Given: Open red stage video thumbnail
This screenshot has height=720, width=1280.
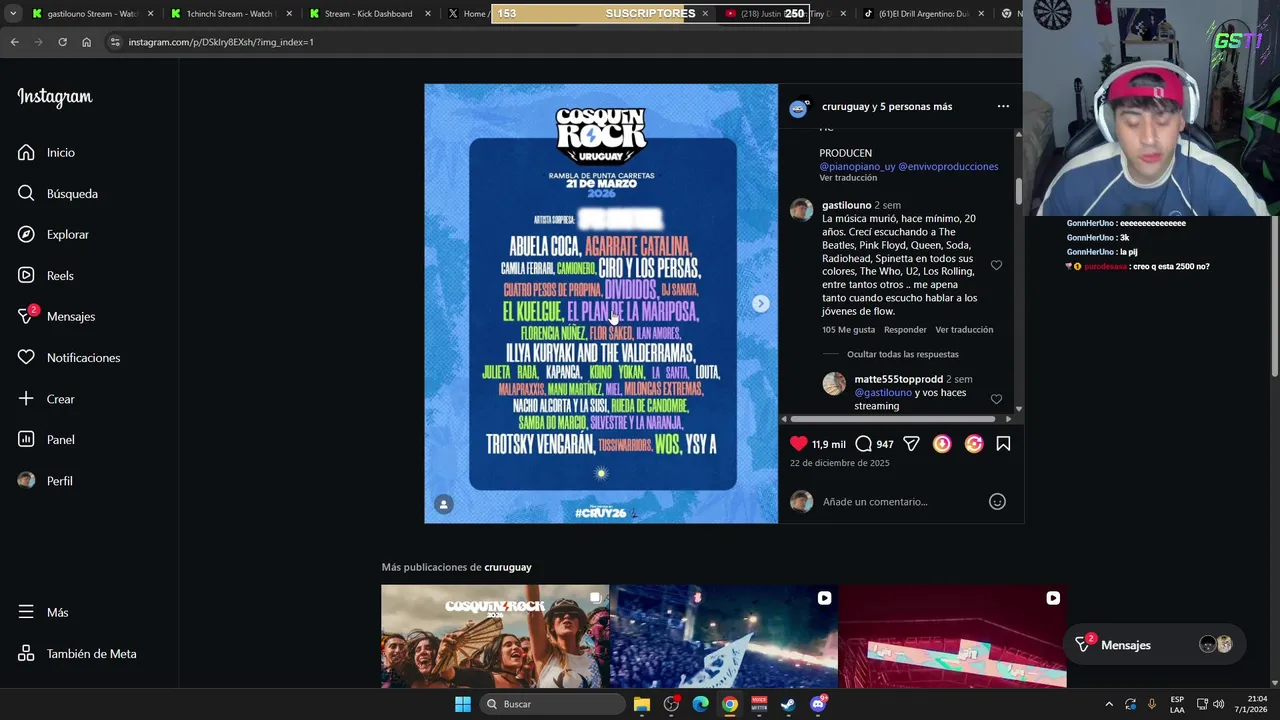Looking at the screenshot, I should [x=953, y=636].
